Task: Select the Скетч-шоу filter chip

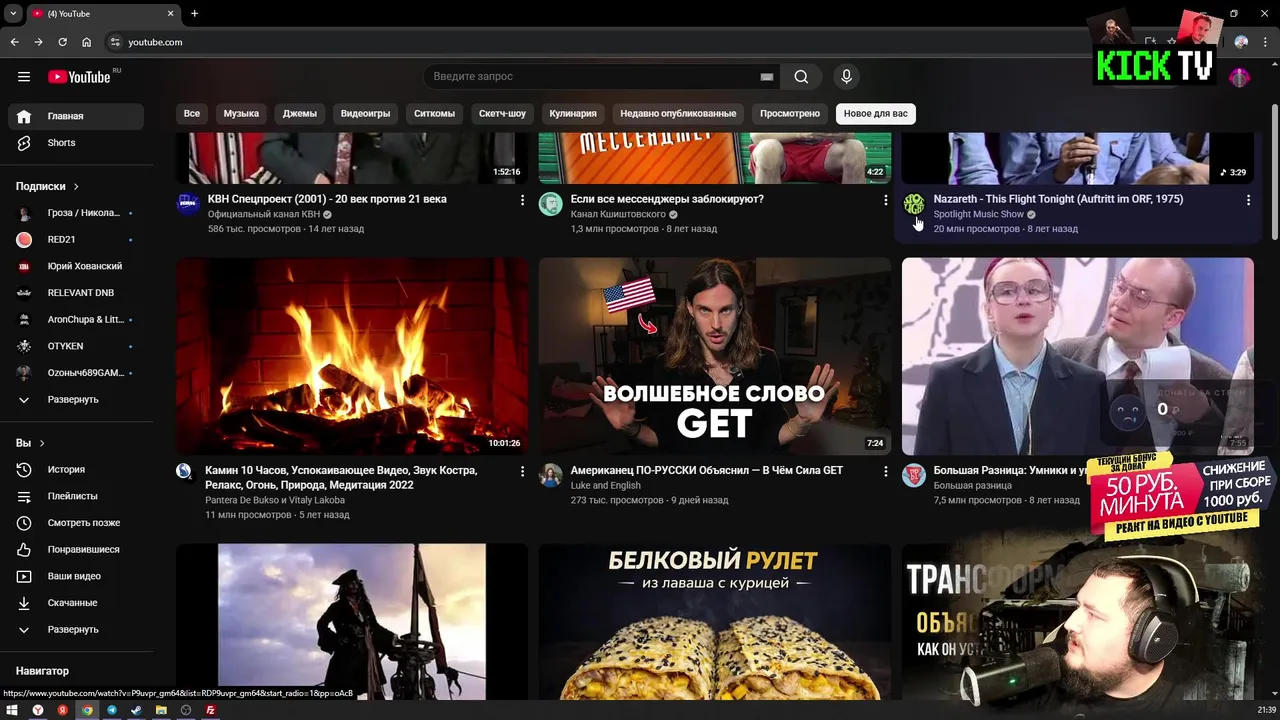Action: [x=502, y=114]
